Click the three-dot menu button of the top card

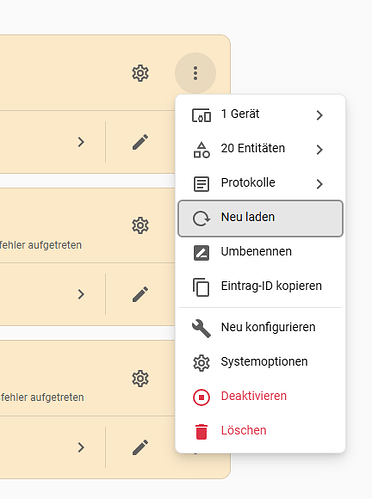tap(195, 73)
